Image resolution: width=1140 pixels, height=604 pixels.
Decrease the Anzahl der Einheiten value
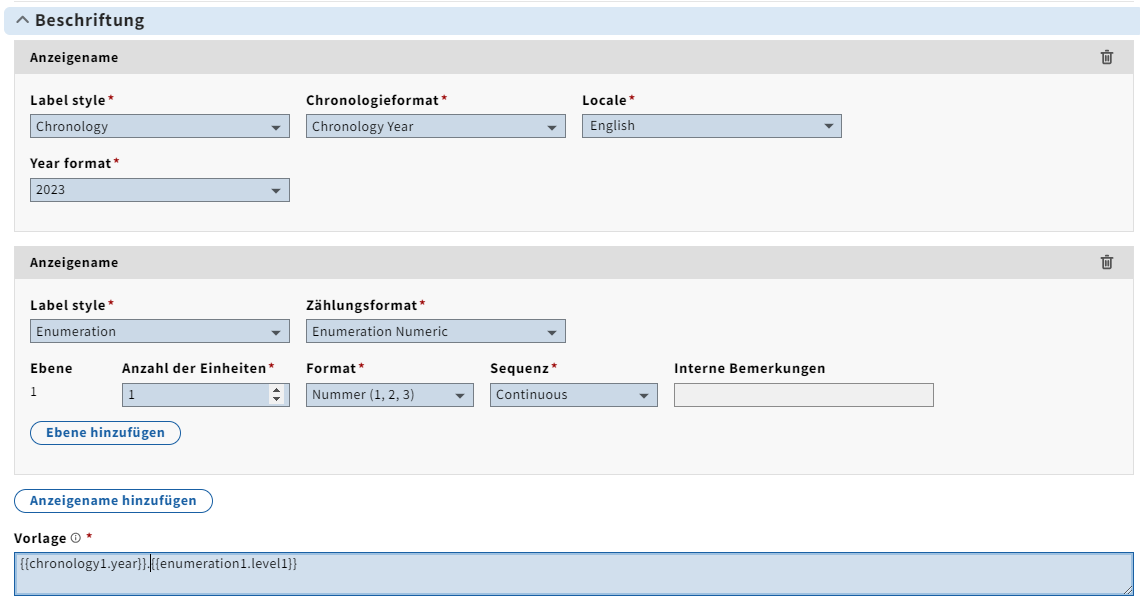click(277, 400)
